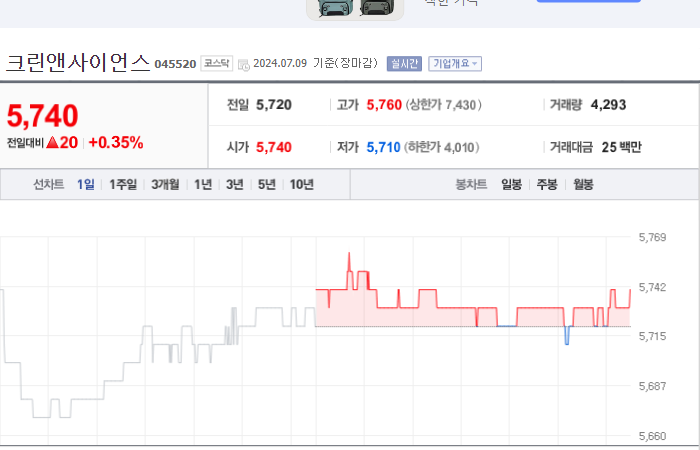Click the 거래대금 value 25 백만

click(621, 147)
